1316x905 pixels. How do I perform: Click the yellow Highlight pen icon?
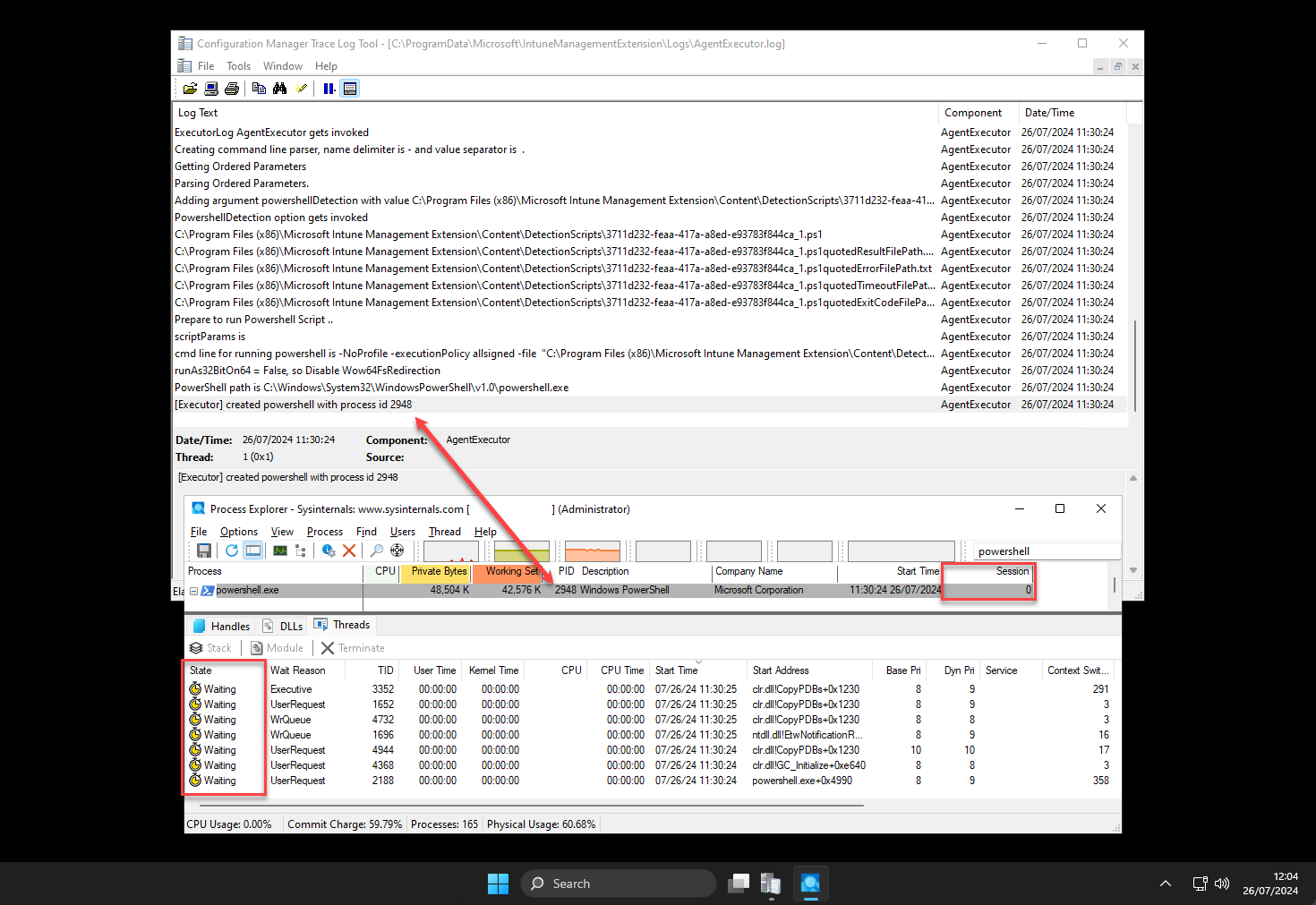coord(302,89)
